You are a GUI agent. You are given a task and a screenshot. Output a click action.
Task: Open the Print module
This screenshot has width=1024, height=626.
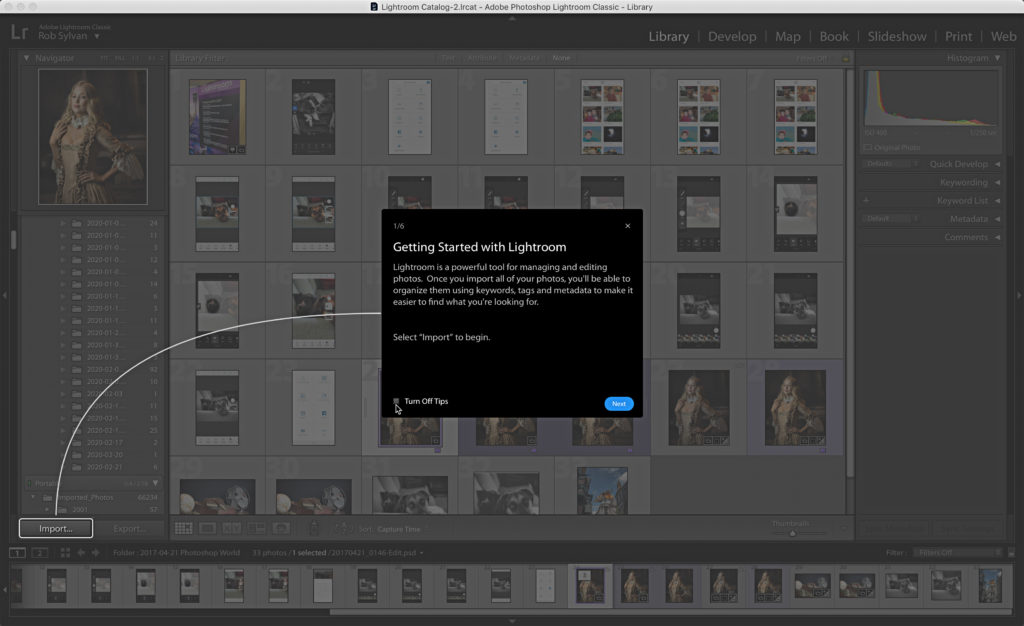(958, 37)
